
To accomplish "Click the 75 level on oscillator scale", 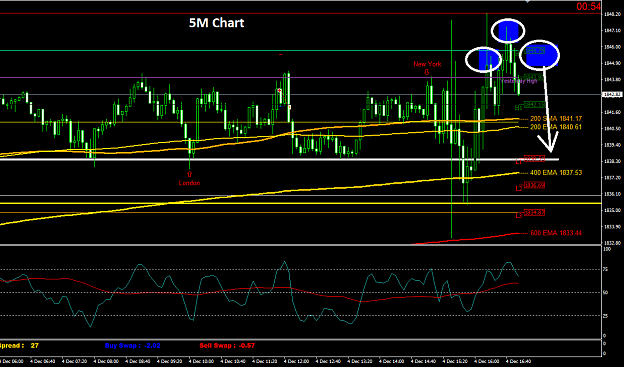I will pos(606,270).
